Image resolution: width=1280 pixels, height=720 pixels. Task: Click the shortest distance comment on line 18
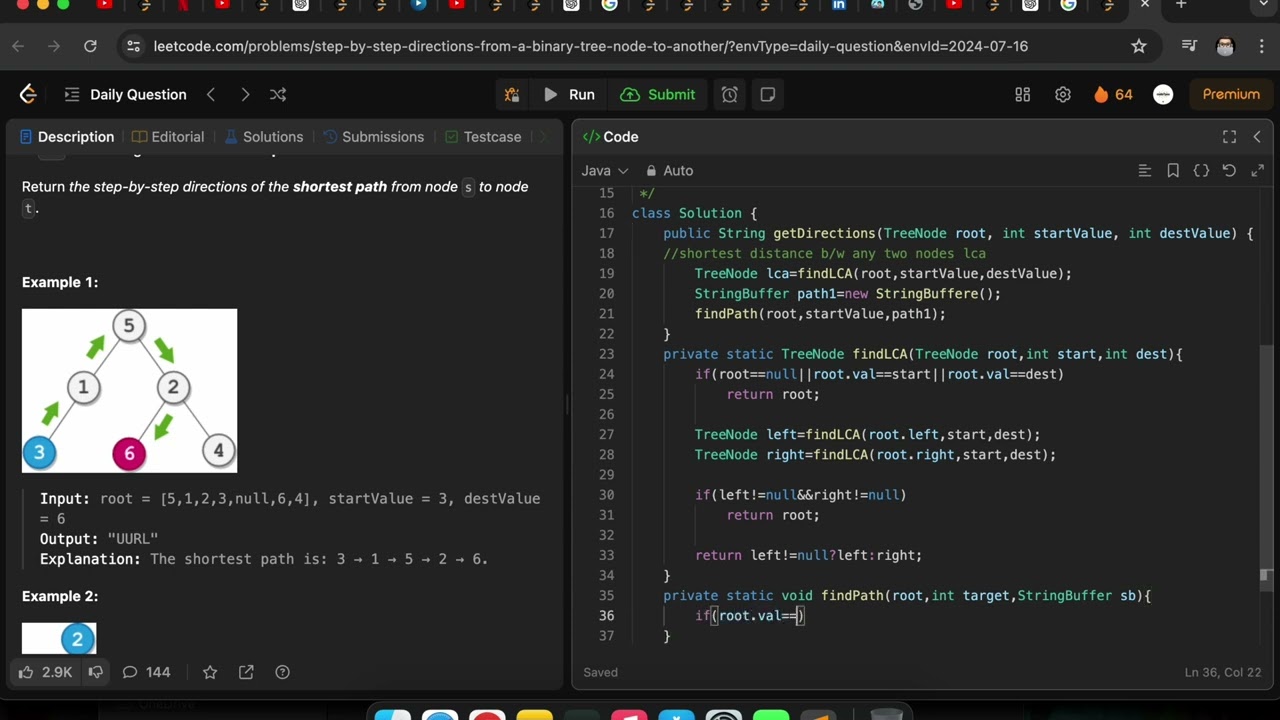tap(824, 253)
